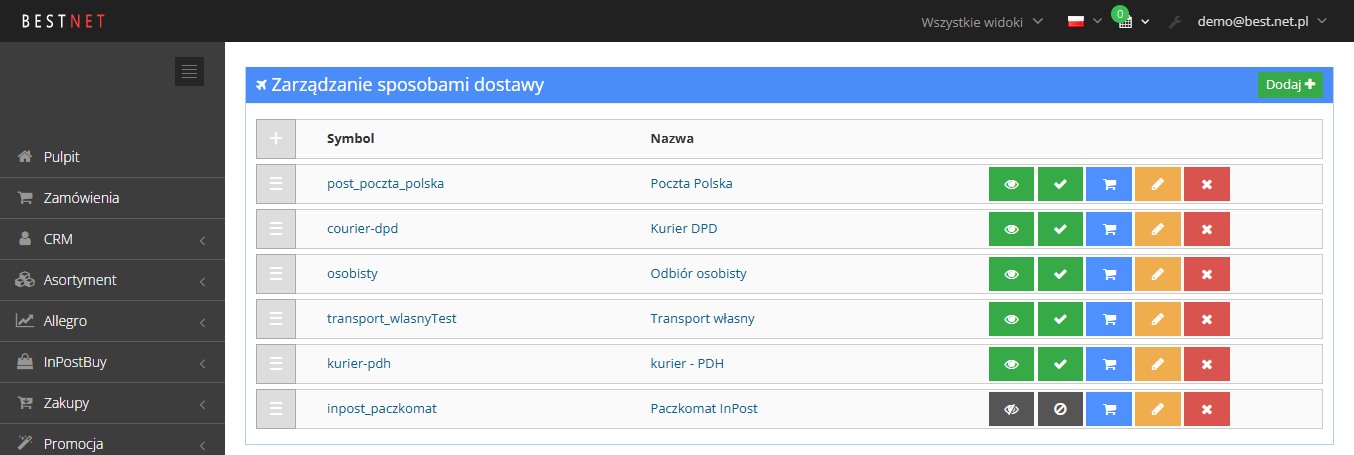Screen dimensions: 1354x455
Task: Click the wrench settings icon
Action: pyautogui.click(x=1175, y=21)
